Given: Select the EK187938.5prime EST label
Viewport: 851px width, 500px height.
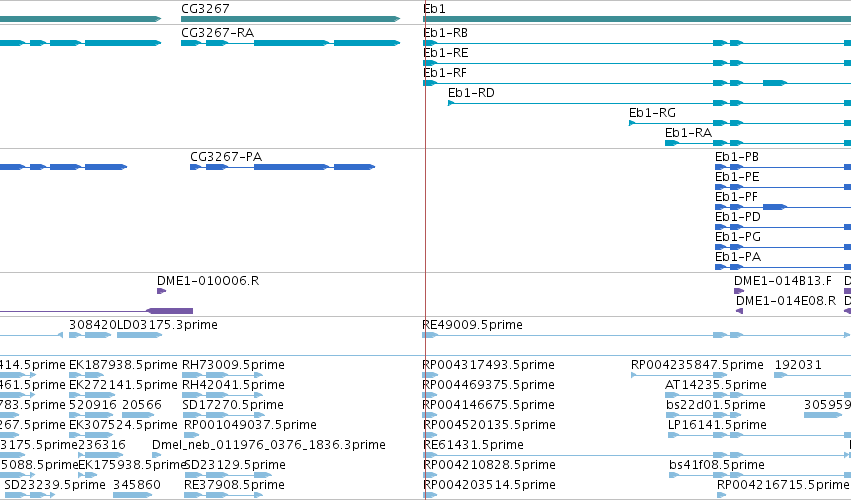Looking at the screenshot, I should click(x=123, y=365).
